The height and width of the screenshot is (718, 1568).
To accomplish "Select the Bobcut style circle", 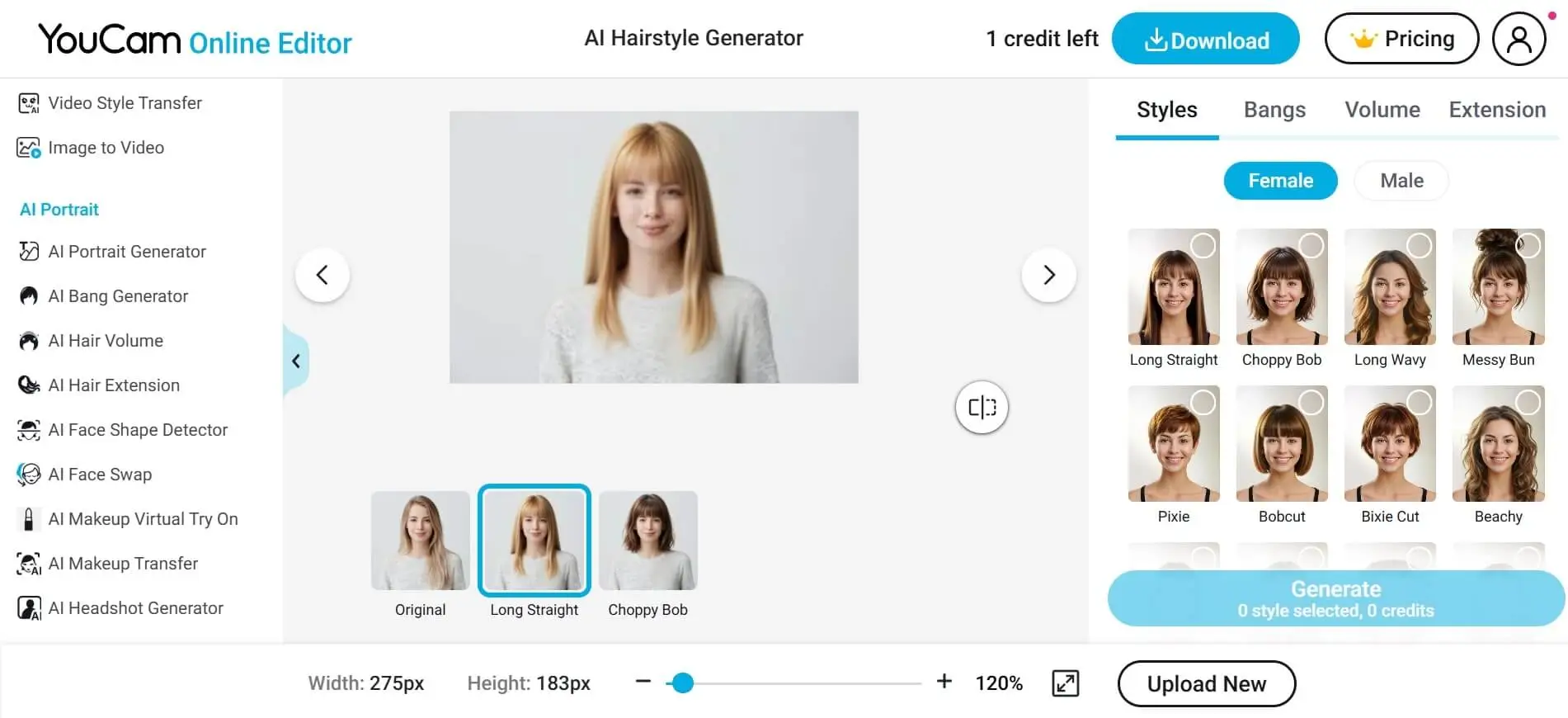I will (x=1311, y=402).
